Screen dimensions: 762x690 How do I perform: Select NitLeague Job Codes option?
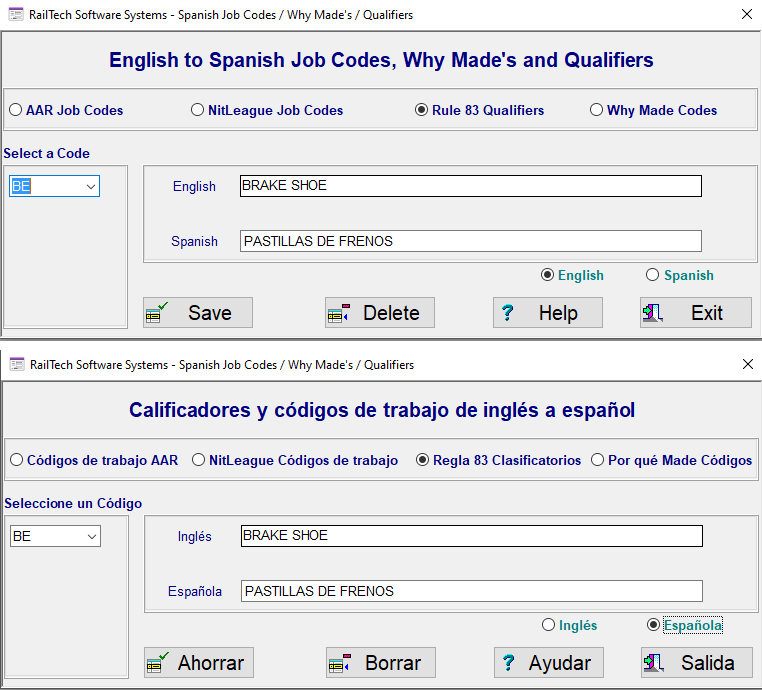267,110
